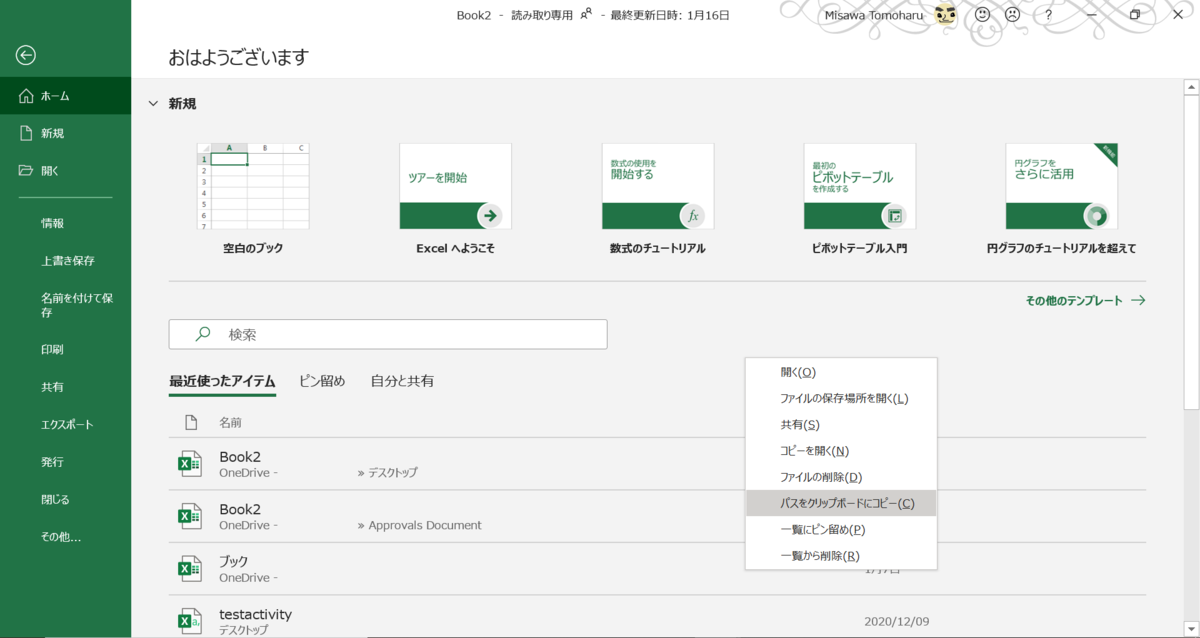Viewport: 1200px width, 638px height.
Task: Click the smiley feedback face icon
Action: [982, 15]
